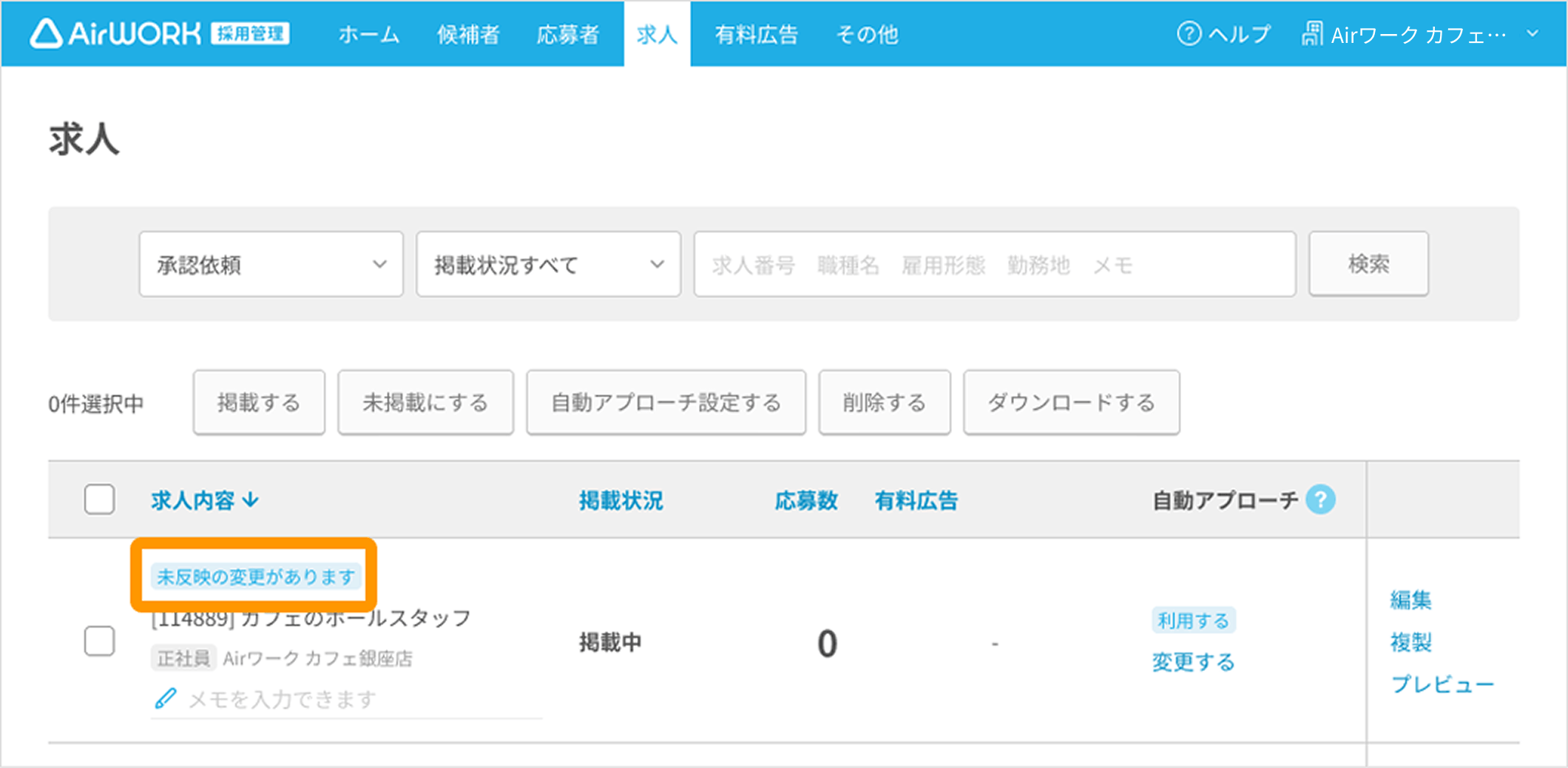Sort by 求人内容 column header
The width and height of the screenshot is (1568, 768).
(x=193, y=501)
